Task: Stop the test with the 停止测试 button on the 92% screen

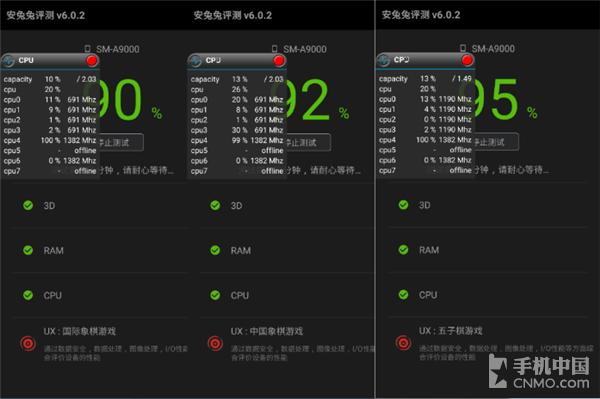Action: (x=309, y=142)
